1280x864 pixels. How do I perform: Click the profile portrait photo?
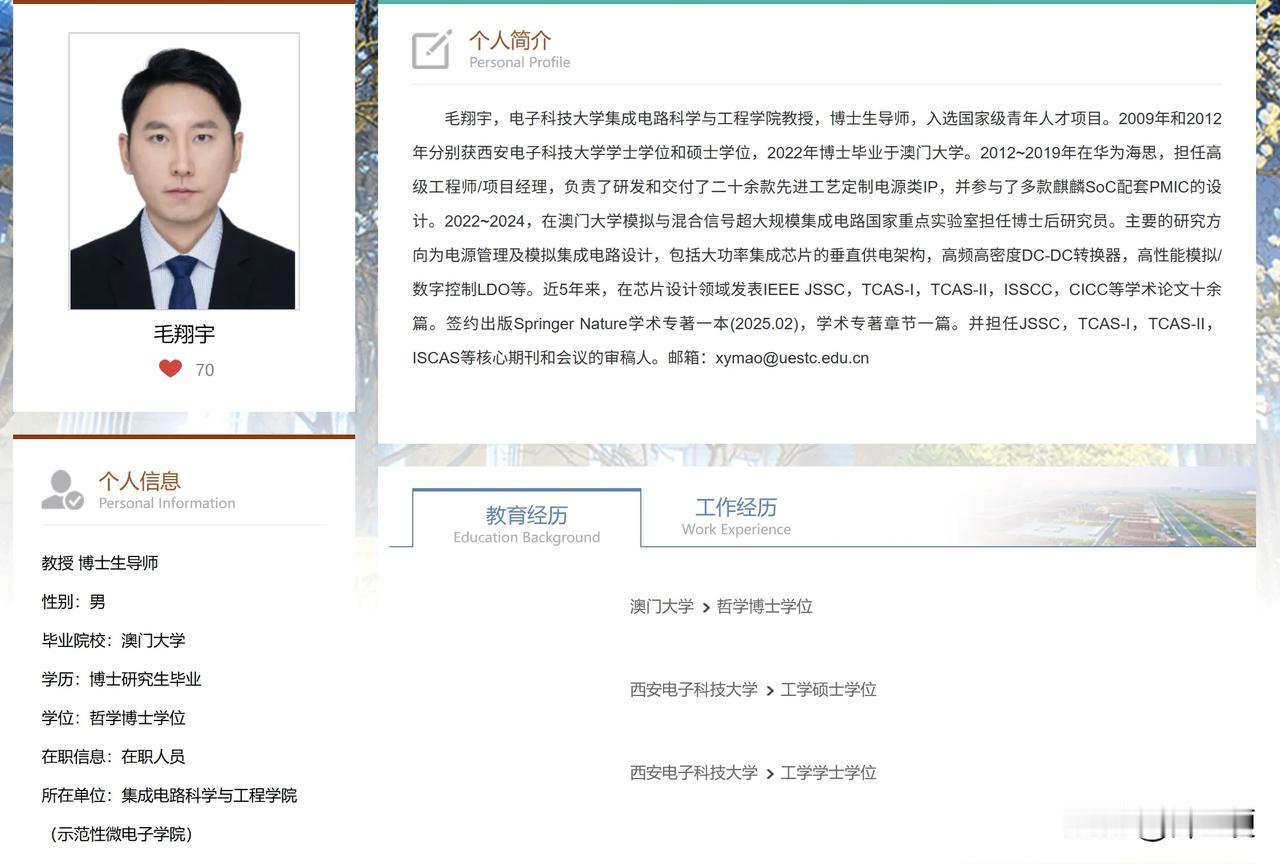click(184, 171)
